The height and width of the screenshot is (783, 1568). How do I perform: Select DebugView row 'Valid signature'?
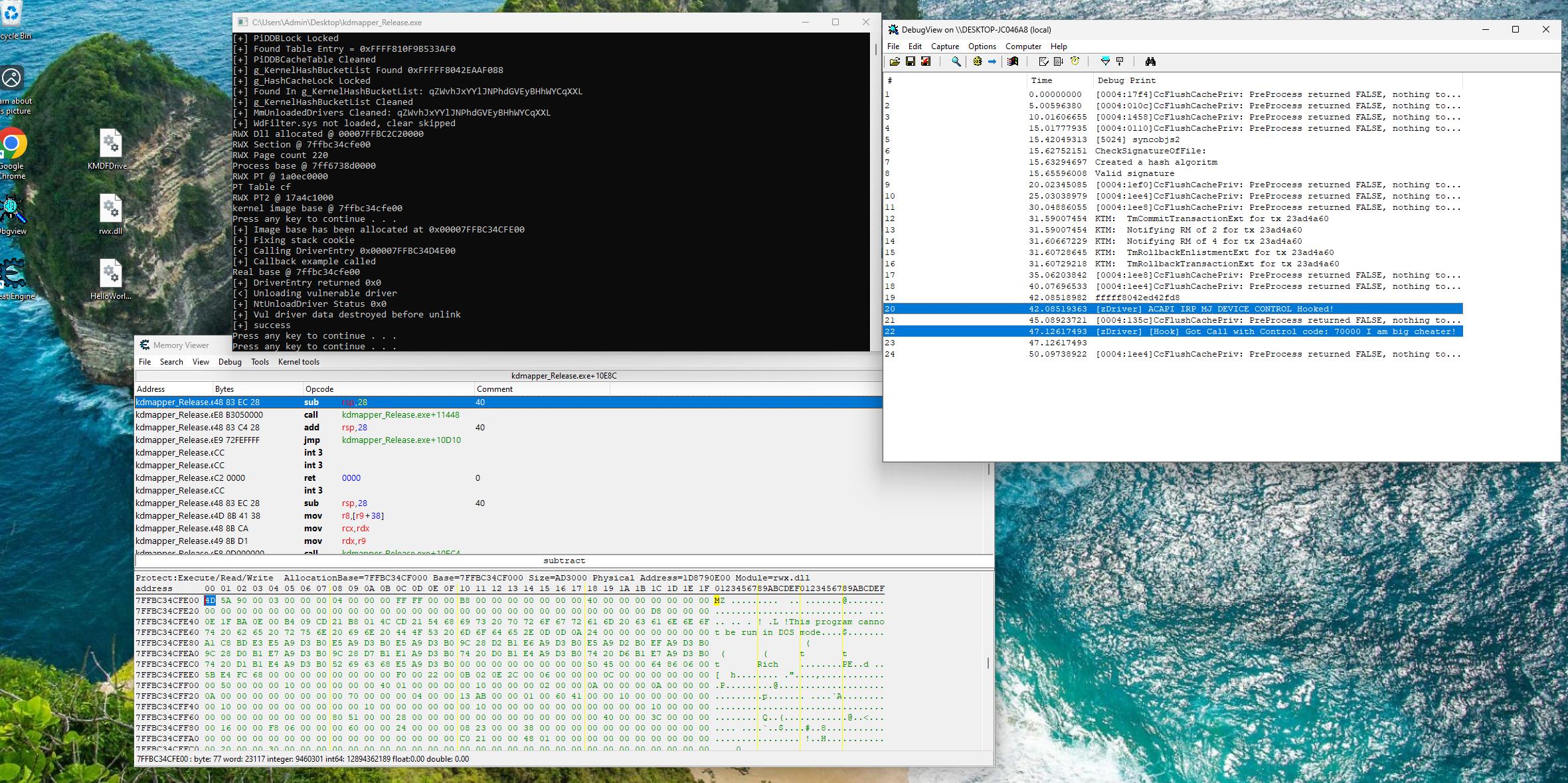click(1173, 173)
